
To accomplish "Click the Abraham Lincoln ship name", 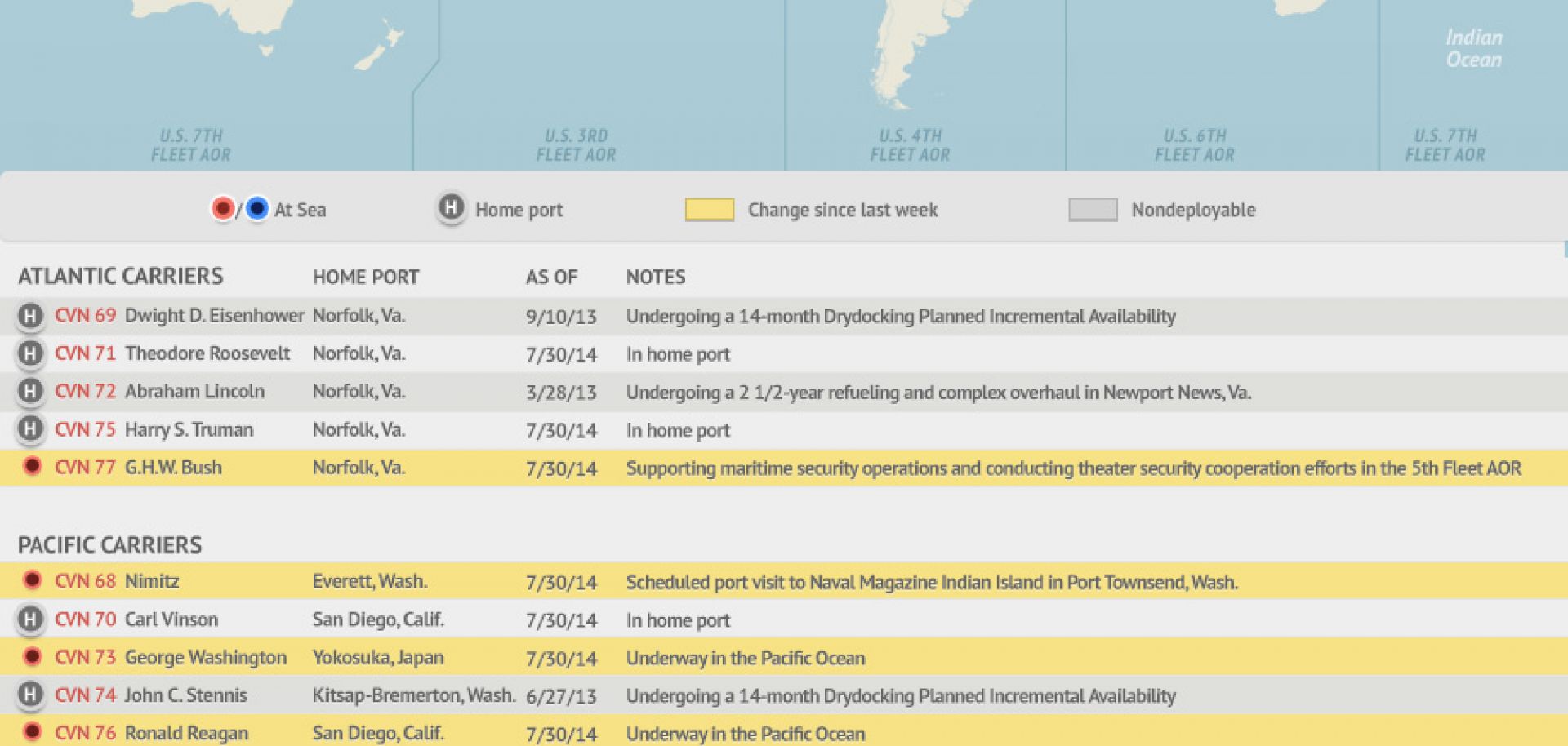I will 195,392.
